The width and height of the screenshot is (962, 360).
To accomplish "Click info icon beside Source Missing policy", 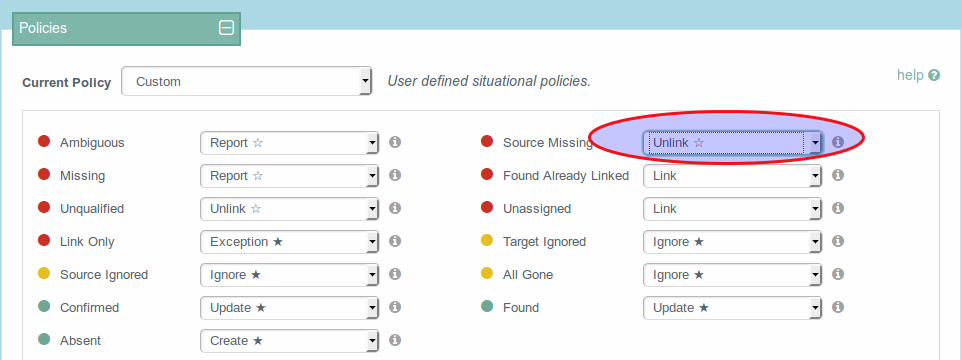I will [x=838, y=142].
